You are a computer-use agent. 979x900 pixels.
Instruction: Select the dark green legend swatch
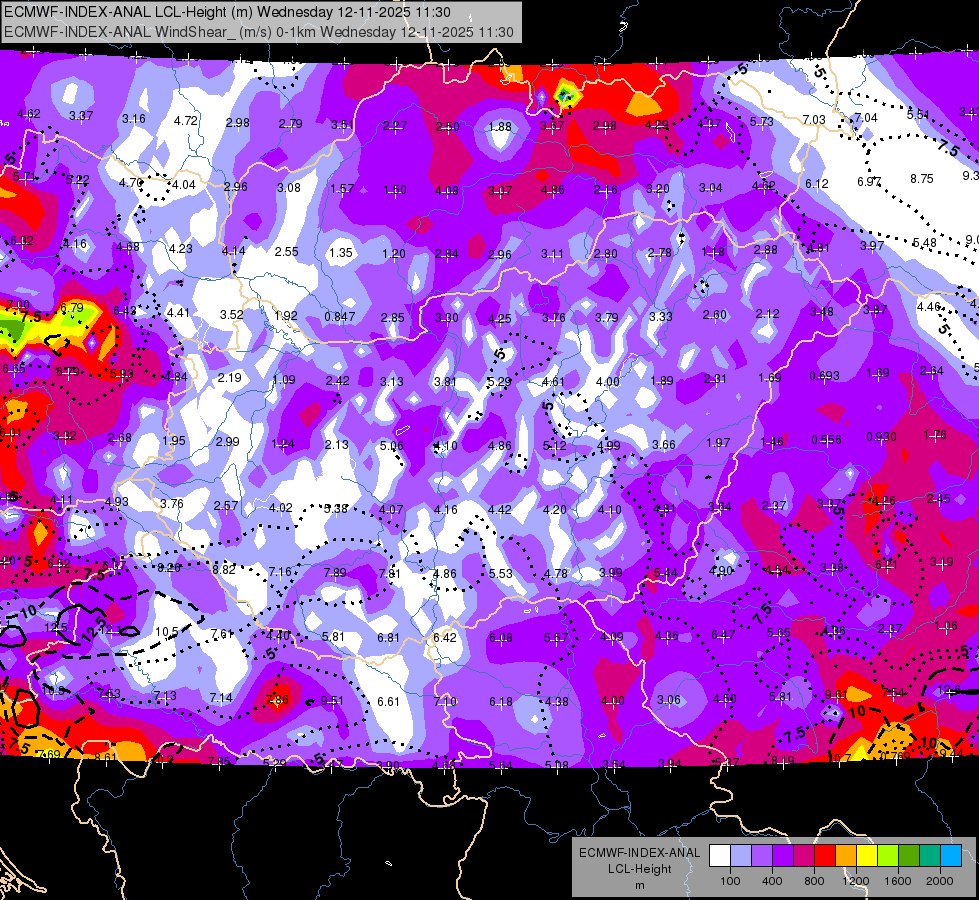[908, 855]
